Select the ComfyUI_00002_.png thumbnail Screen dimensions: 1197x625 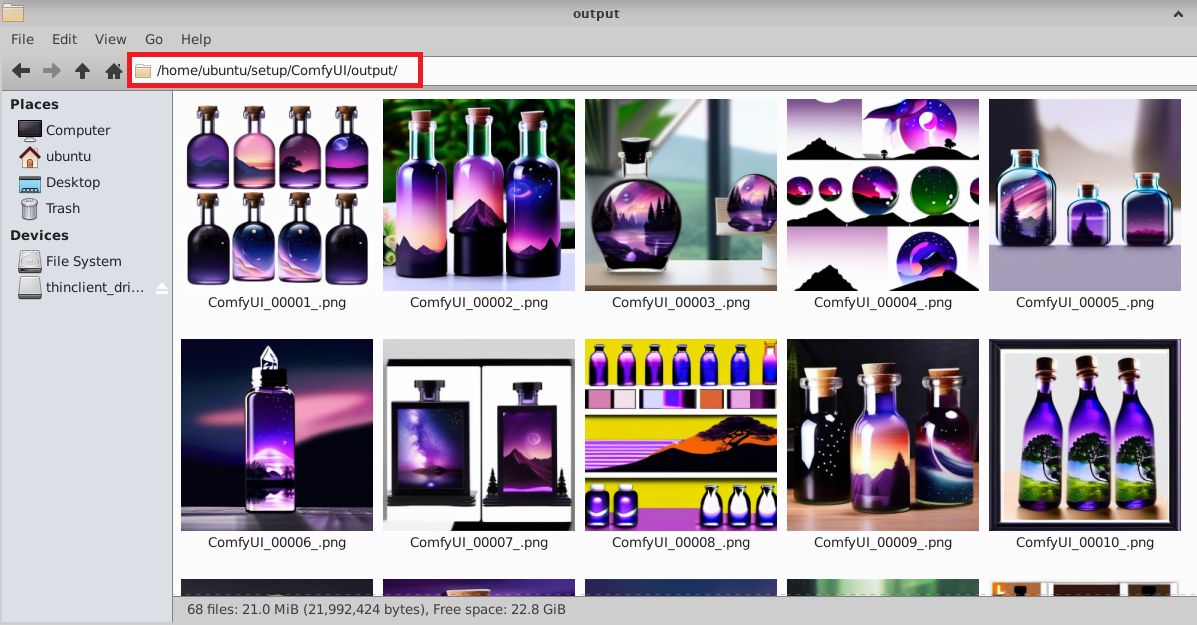[479, 195]
